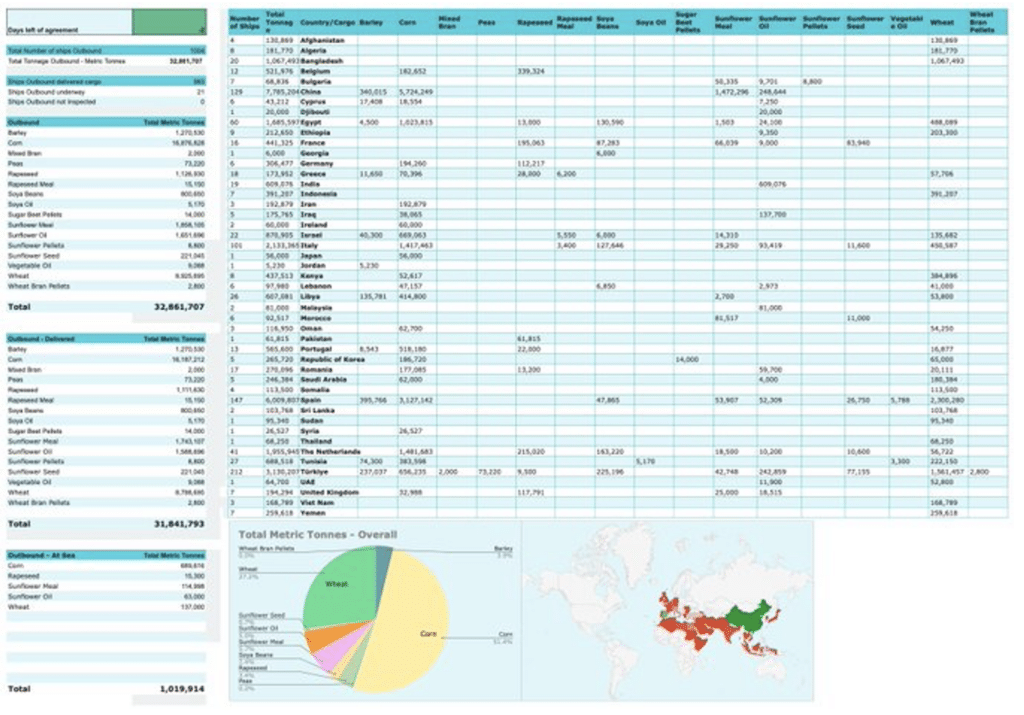Select the Bulgaria row label
The height and width of the screenshot is (715, 1024).
[315, 82]
